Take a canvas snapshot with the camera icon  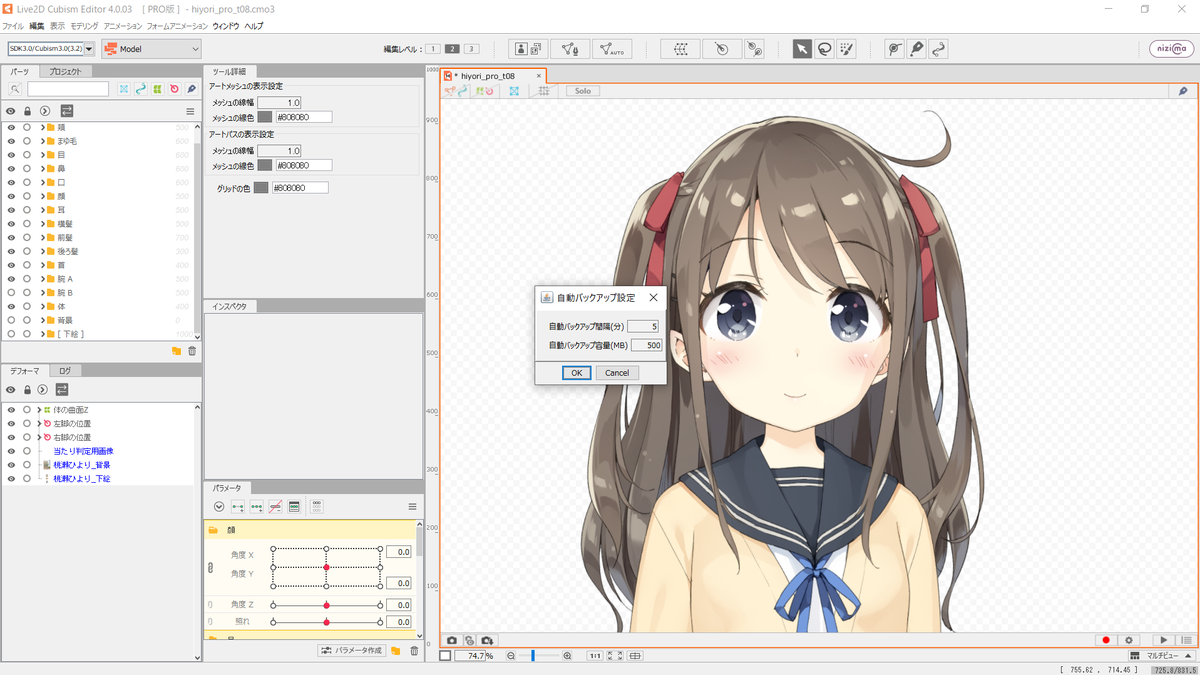click(x=452, y=640)
